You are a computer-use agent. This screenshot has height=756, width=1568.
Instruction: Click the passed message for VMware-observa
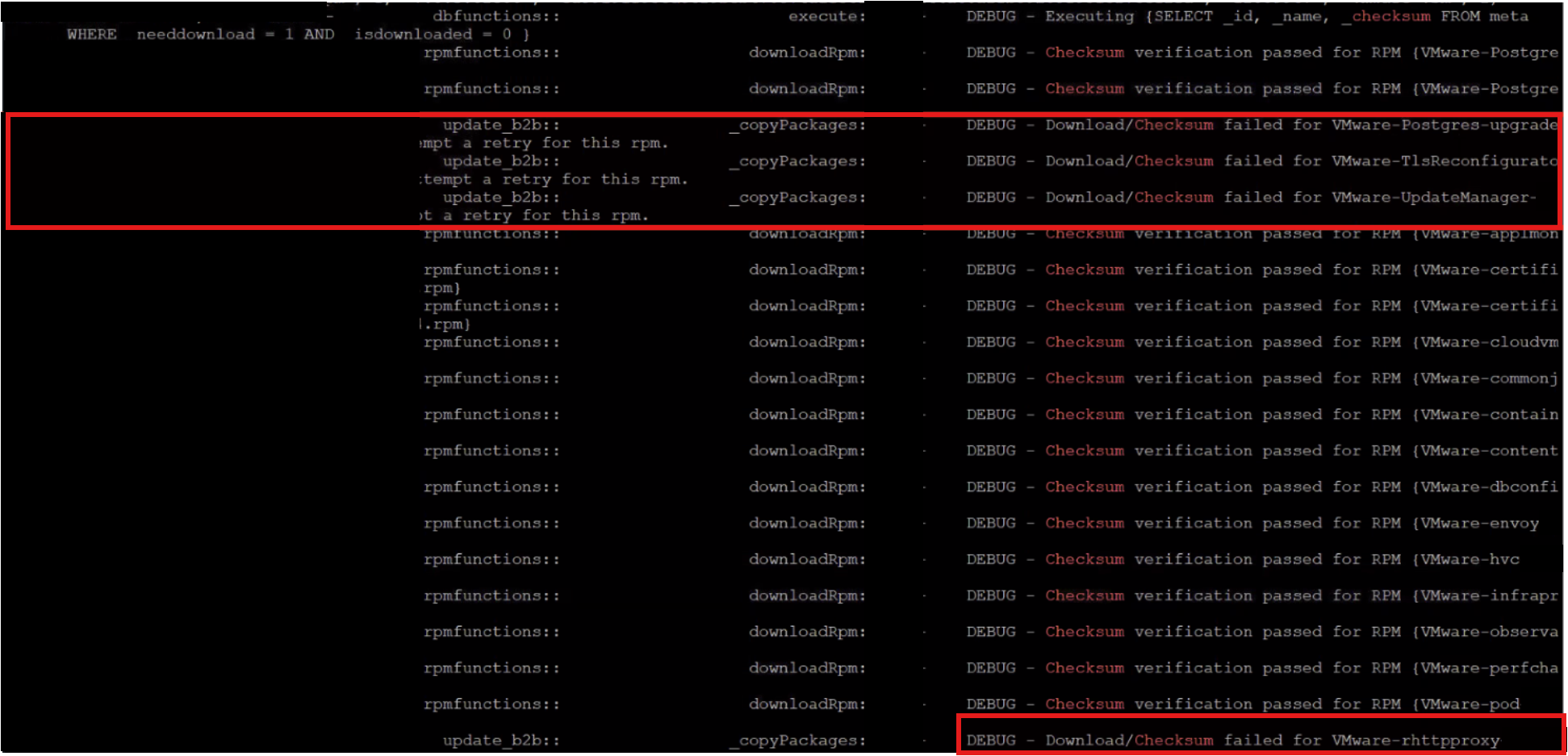[x=1301, y=633]
